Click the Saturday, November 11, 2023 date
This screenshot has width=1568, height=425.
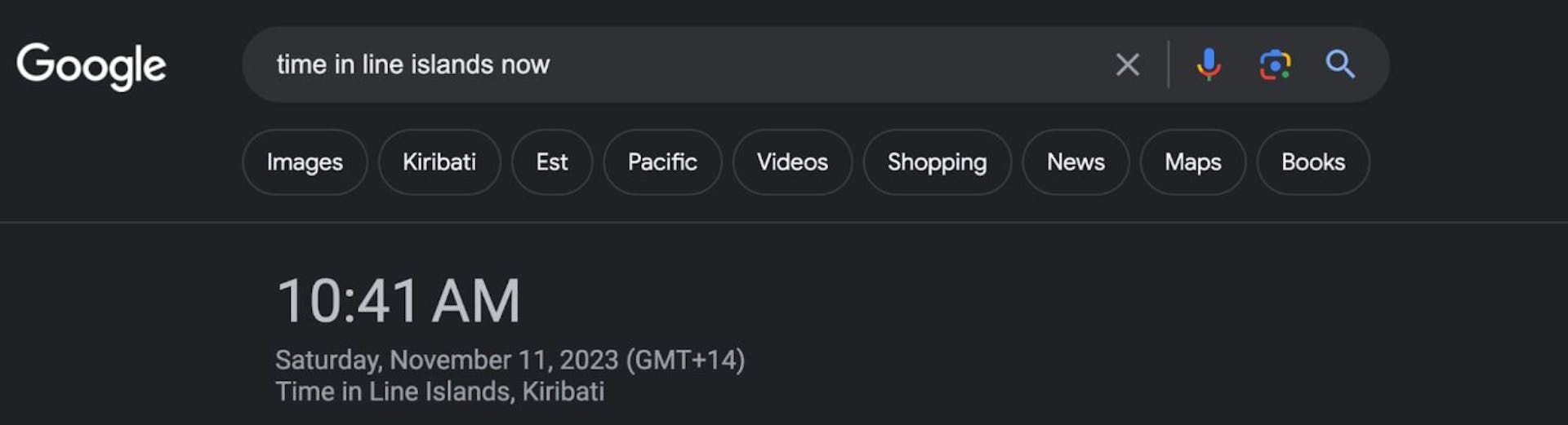pyautogui.click(x=447, y=360)
